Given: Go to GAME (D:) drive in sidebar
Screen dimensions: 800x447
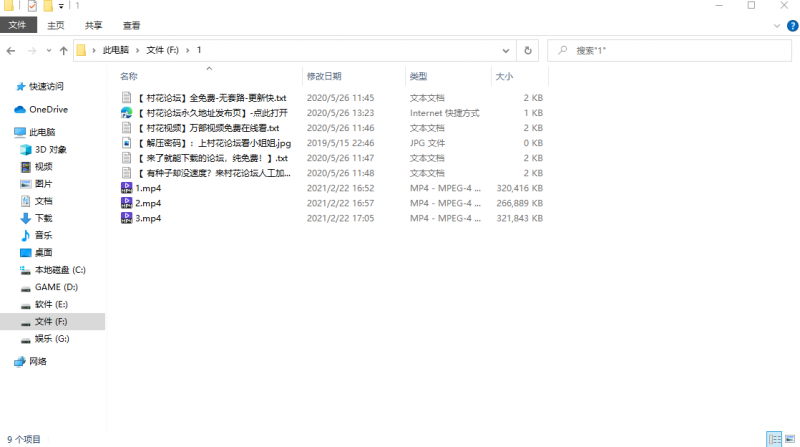Looking at the screenshot, I should (x=56, y=287).
